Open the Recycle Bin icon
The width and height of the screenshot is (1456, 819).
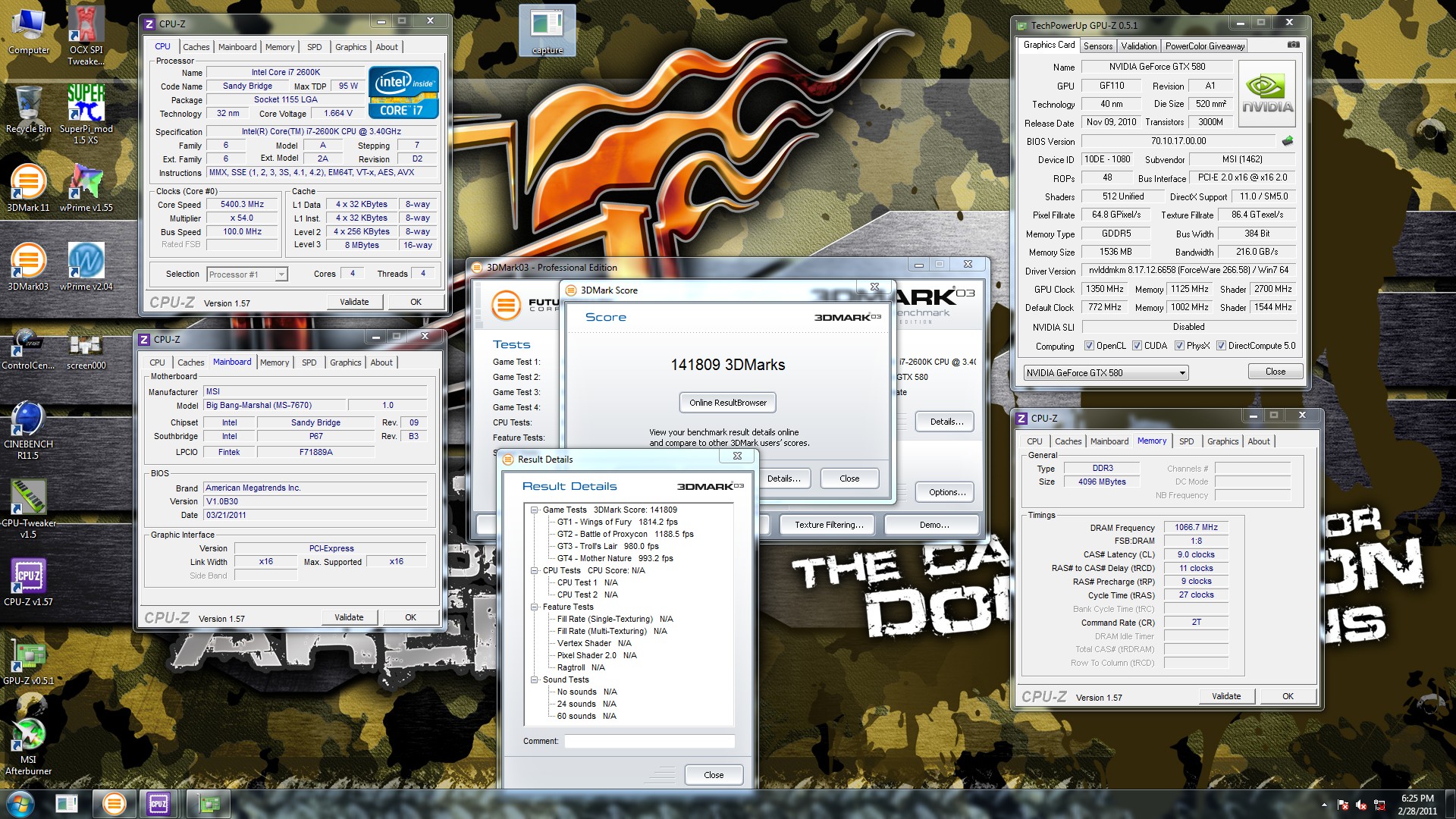29,109
